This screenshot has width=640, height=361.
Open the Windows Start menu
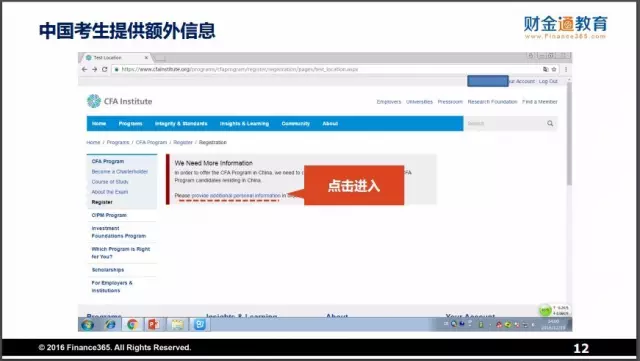pyautogui.click(x=88, y=325)
